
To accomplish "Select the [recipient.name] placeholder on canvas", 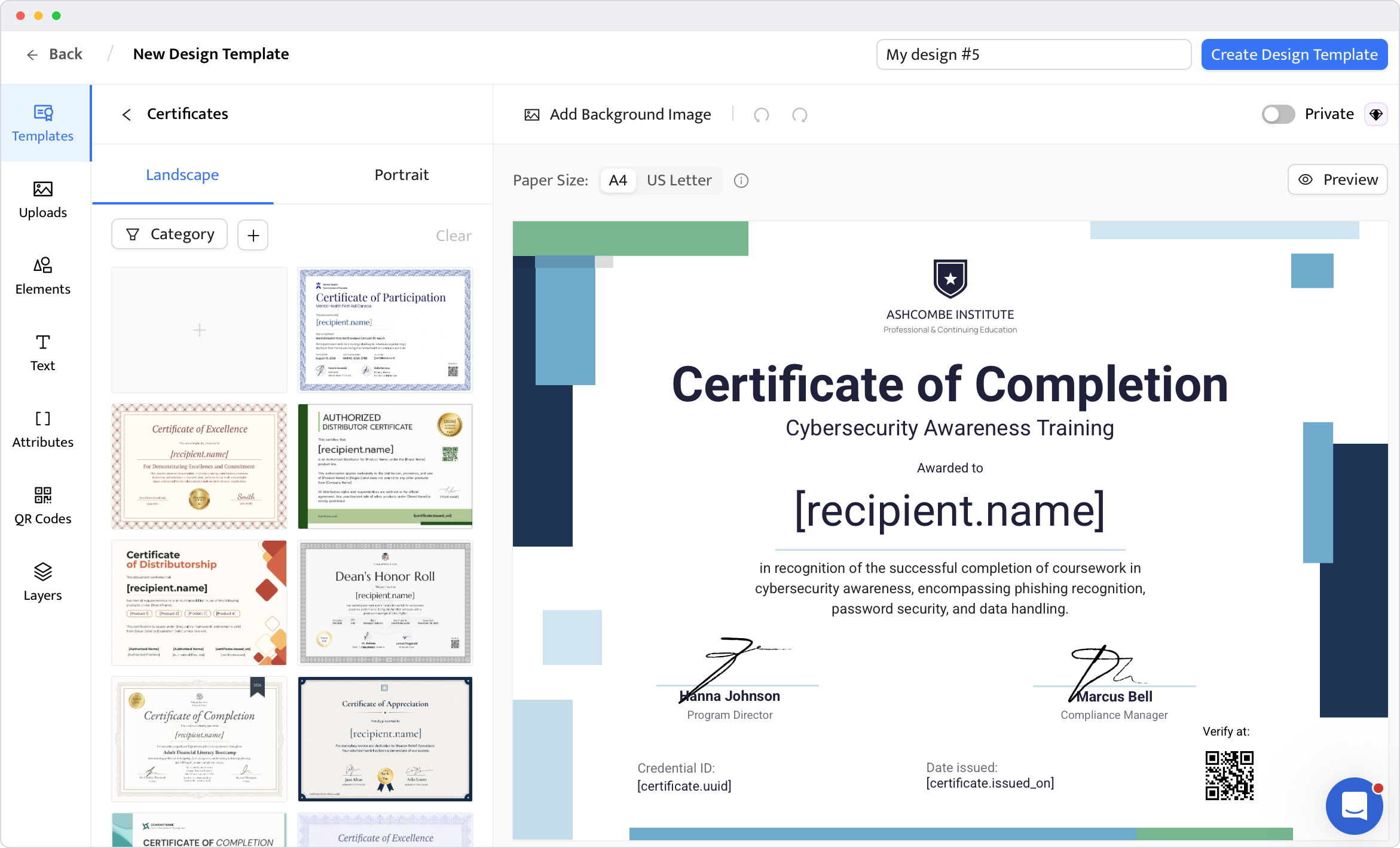I will [950, 510].
